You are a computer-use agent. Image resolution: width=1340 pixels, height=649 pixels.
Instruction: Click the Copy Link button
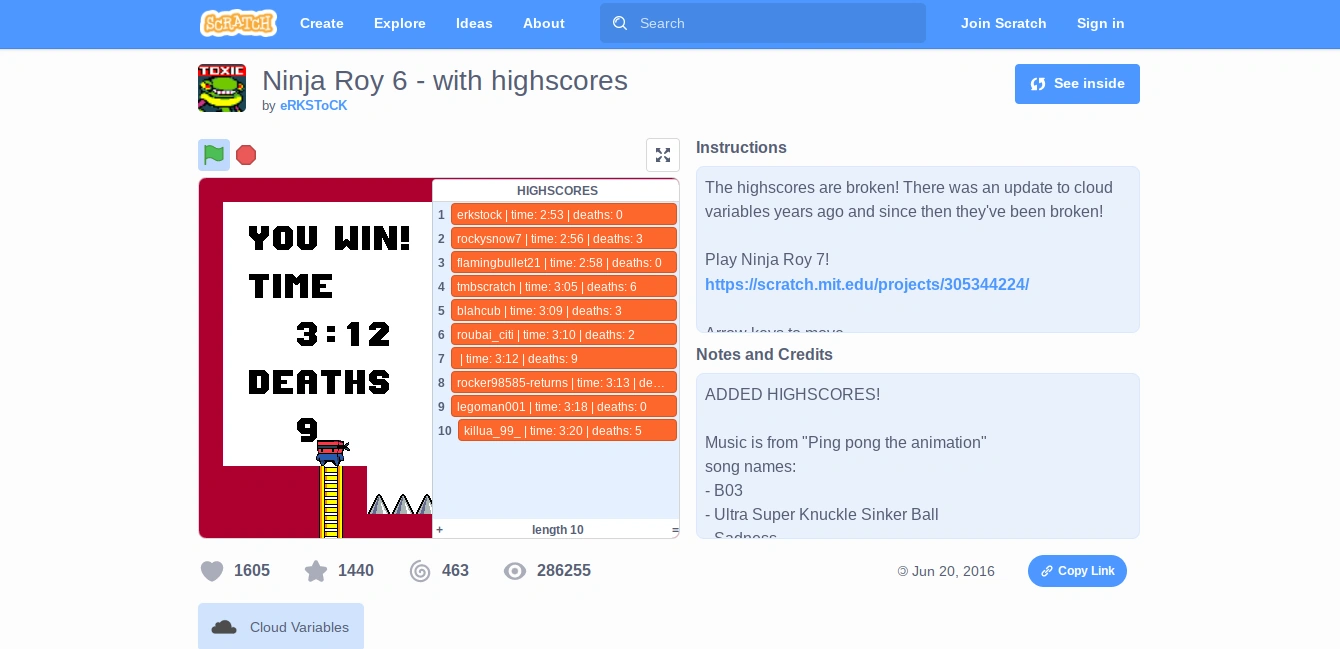1077,571
